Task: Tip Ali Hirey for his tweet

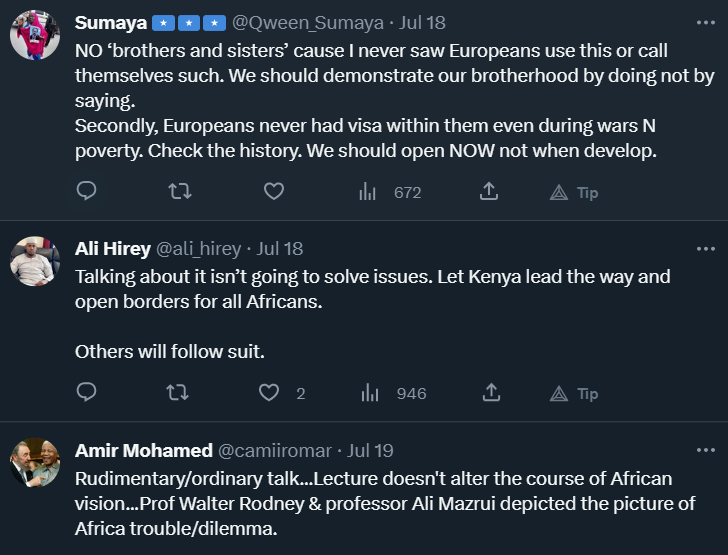Action: (574, 393)
